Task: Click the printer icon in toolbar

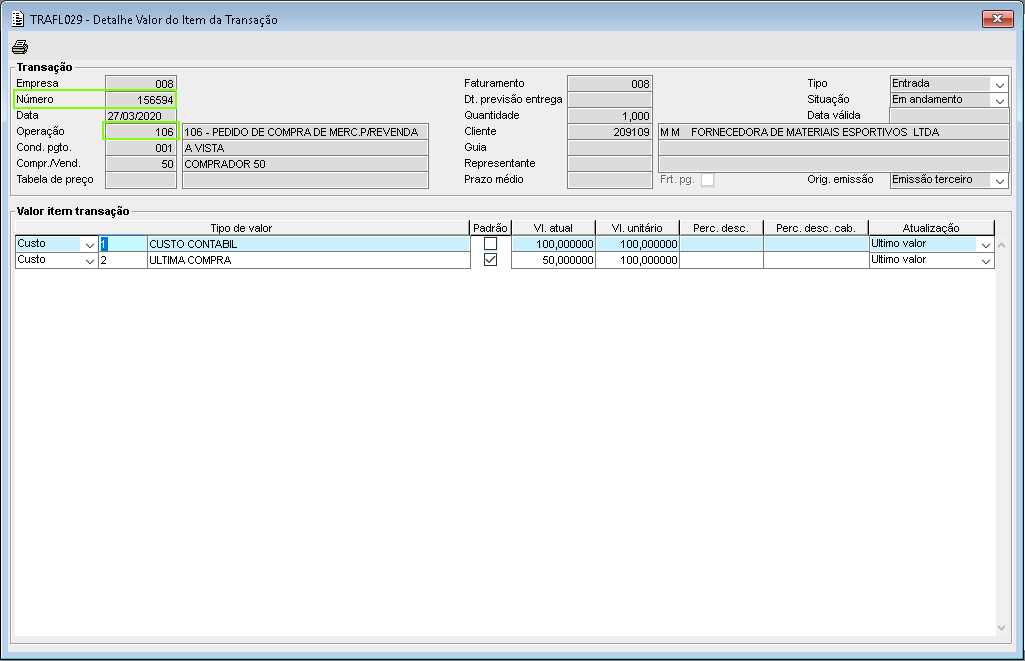Action: click(20, 47)
